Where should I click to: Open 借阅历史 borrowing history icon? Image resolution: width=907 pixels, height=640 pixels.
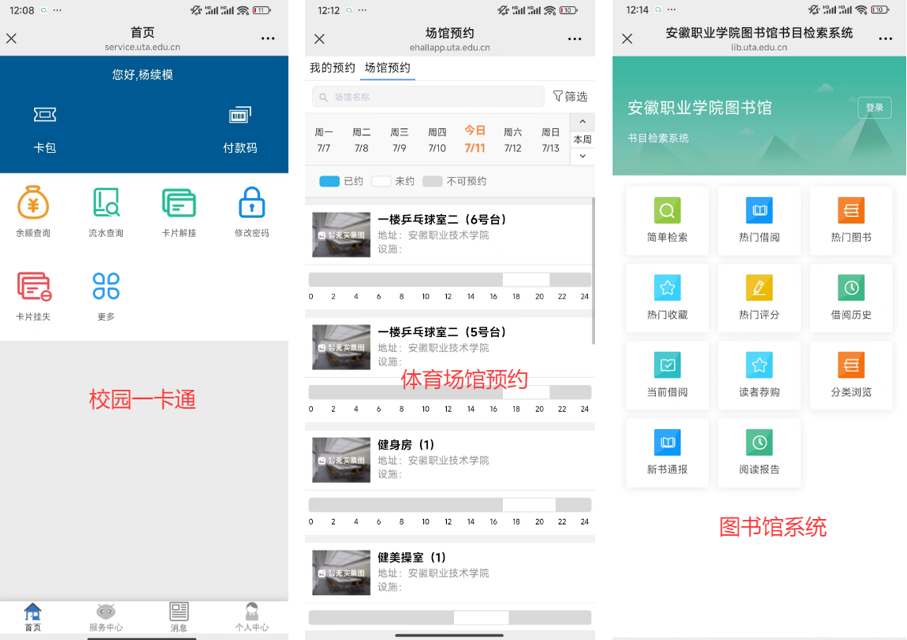851,289
